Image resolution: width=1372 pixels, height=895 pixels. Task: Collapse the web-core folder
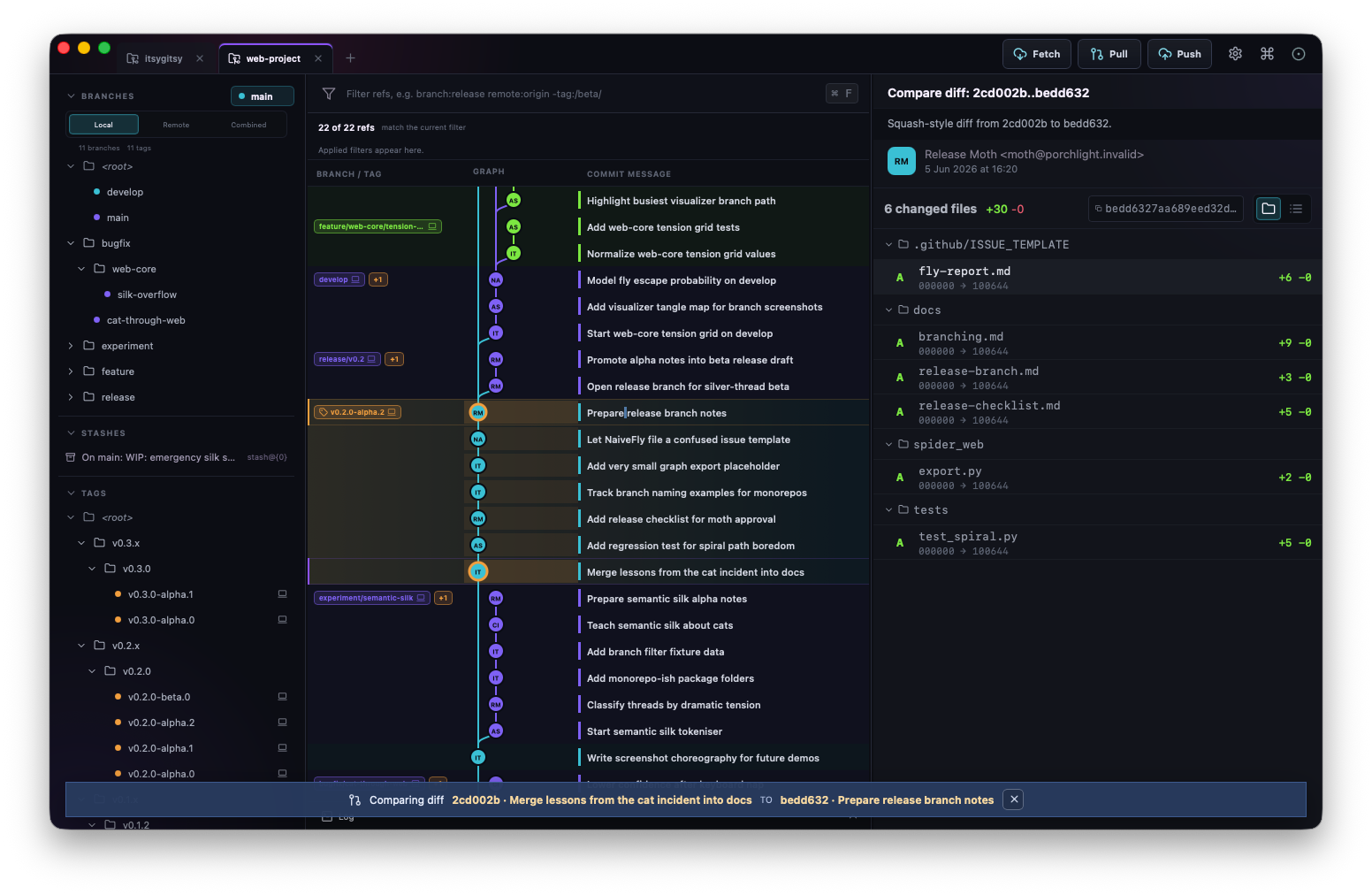(x=81, y=269)
